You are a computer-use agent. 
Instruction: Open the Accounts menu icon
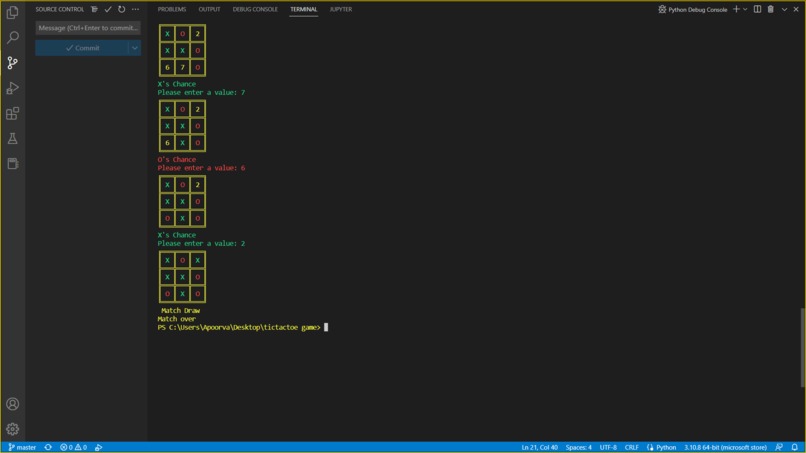[12, 404]
